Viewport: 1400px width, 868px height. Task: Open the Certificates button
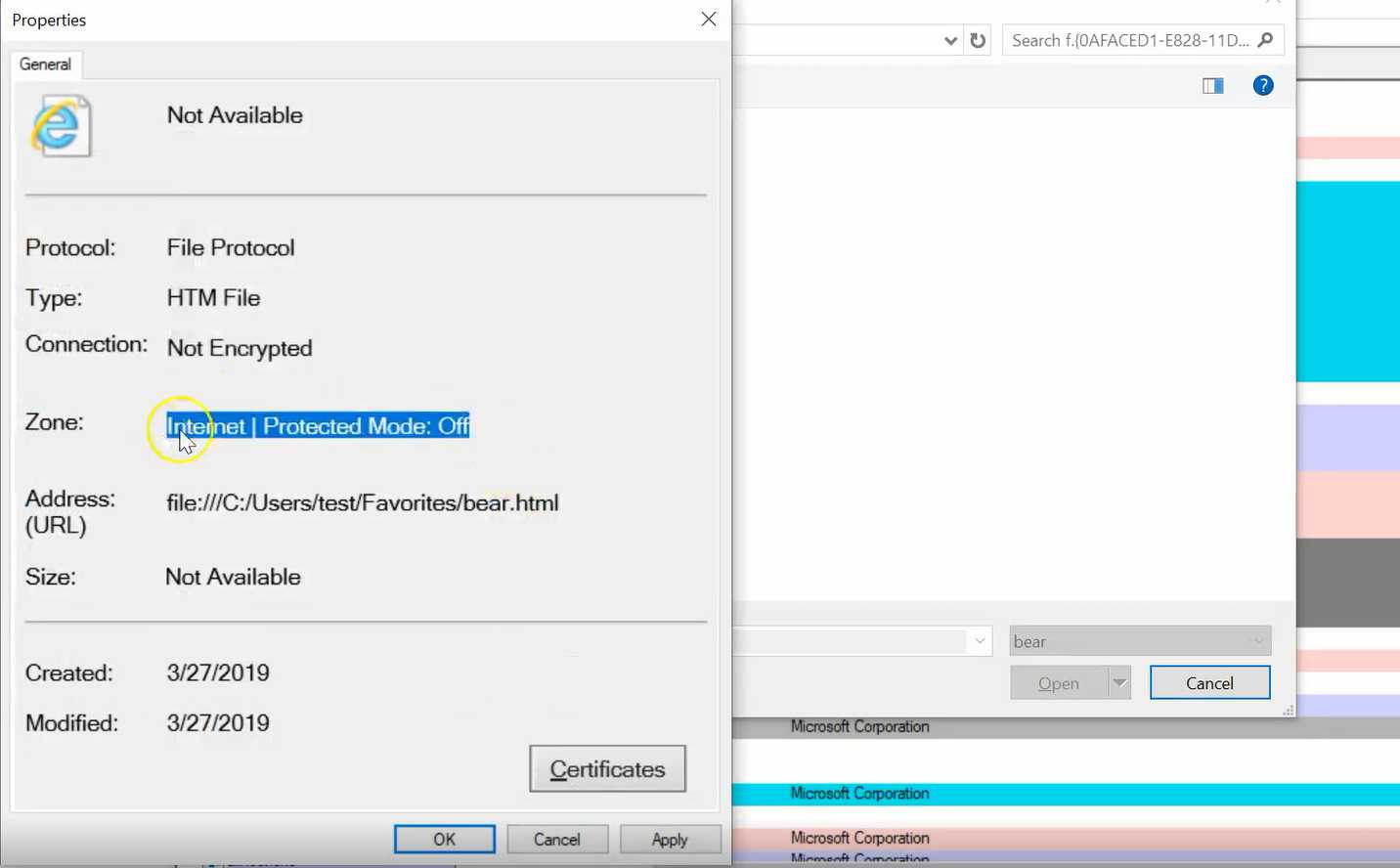click(607, 769)
